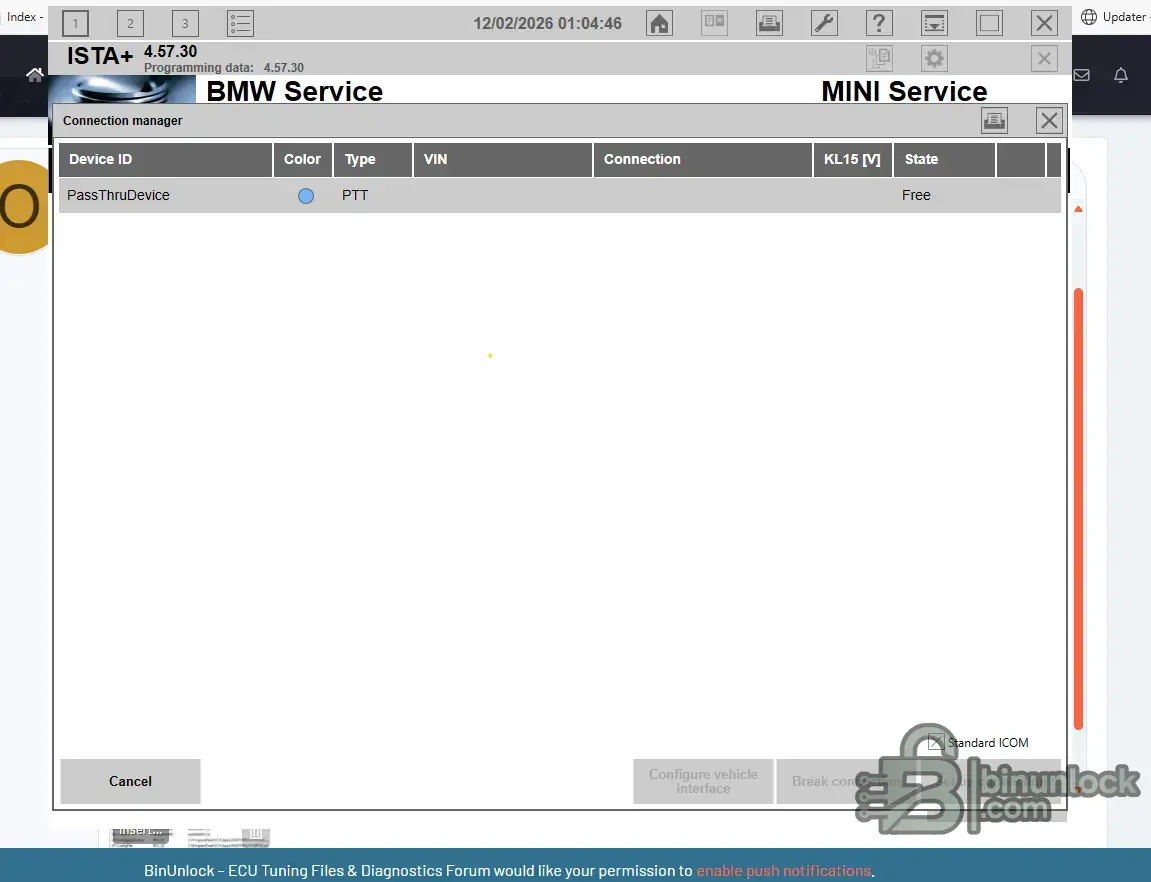Image resolution: width=1151 pixels, height=882 pixels.
Task: Click the blue color dot for PassThruDevice
Action: pyautogui.click(x=306, y=196)
